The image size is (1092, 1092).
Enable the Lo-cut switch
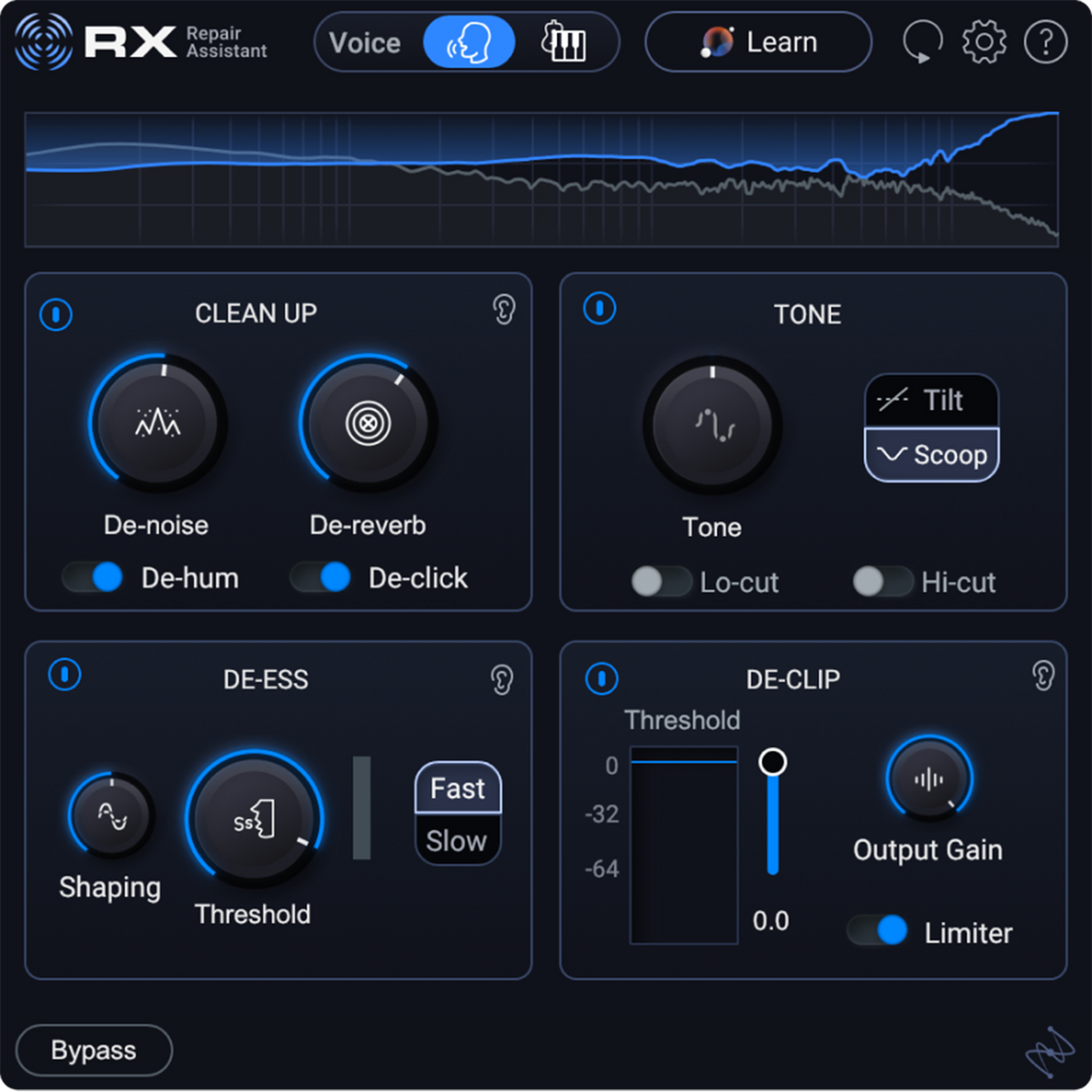coord(662,581)
